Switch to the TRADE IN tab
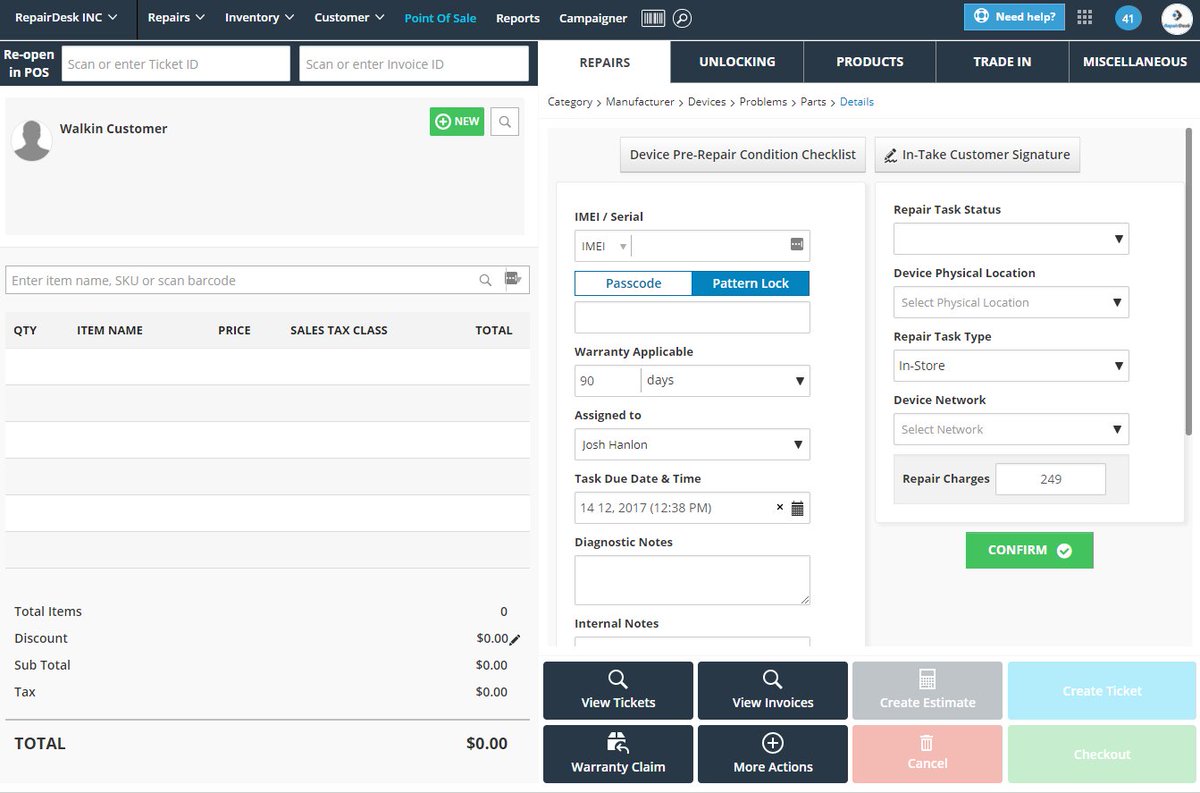 pos(1002,62)
